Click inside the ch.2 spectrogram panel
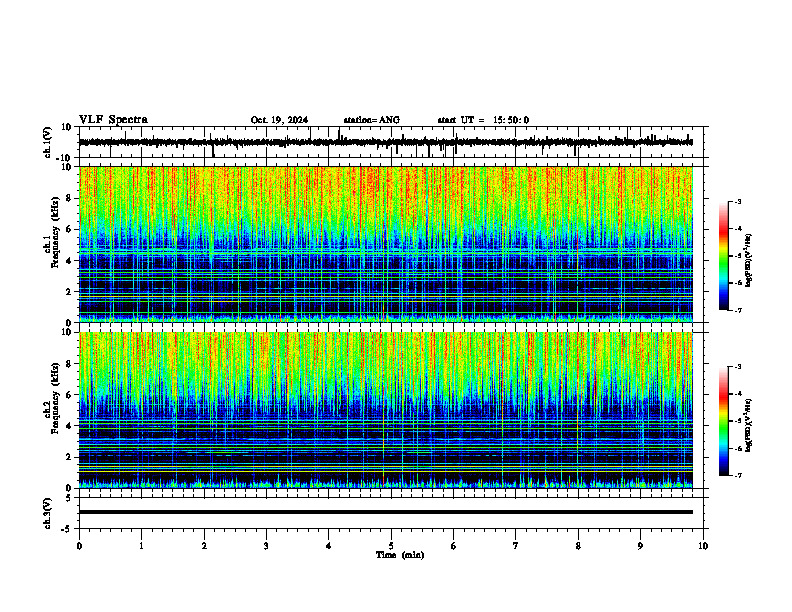792x612 pixels. pyautogui.click(x=386, y=410)
